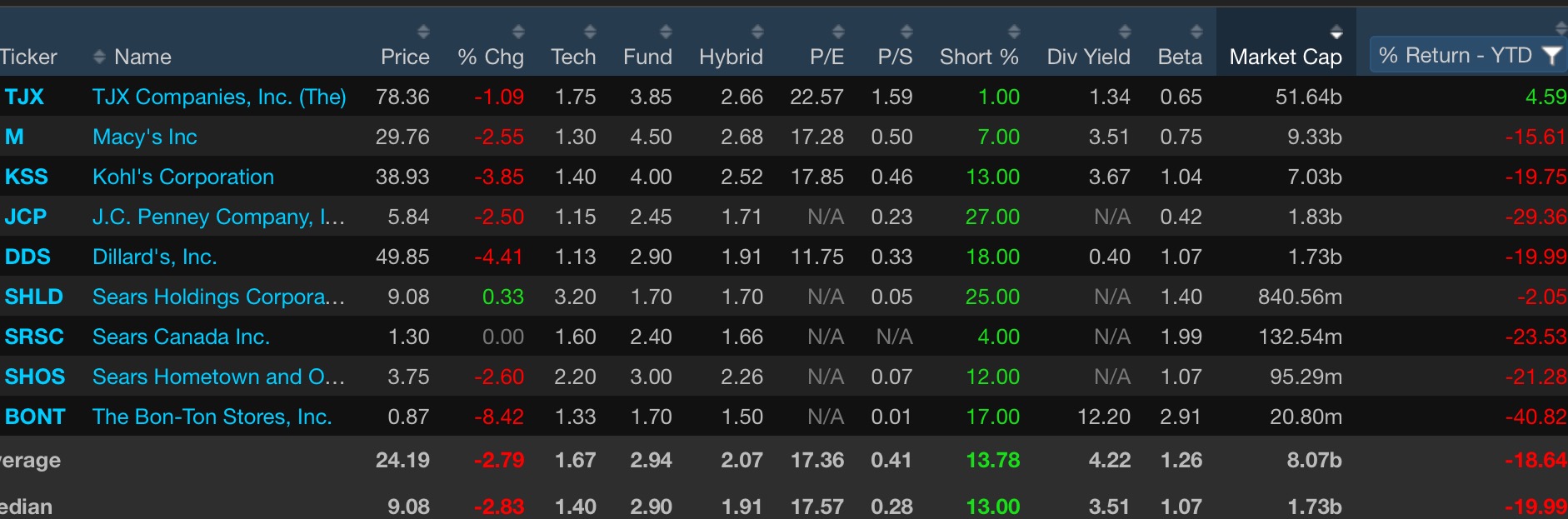Open the TJX ticker link
This screenshot has width=1568, height=519.
tap(24, 97)
